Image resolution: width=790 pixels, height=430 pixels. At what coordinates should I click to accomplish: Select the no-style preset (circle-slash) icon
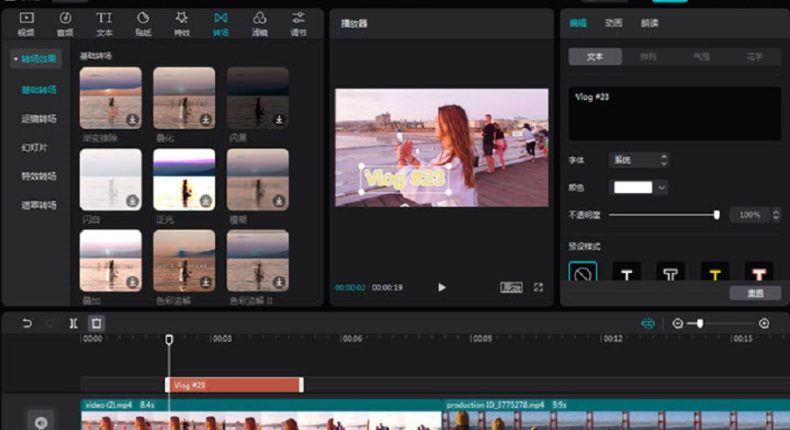pyautogui.click(x=583, y=273)
